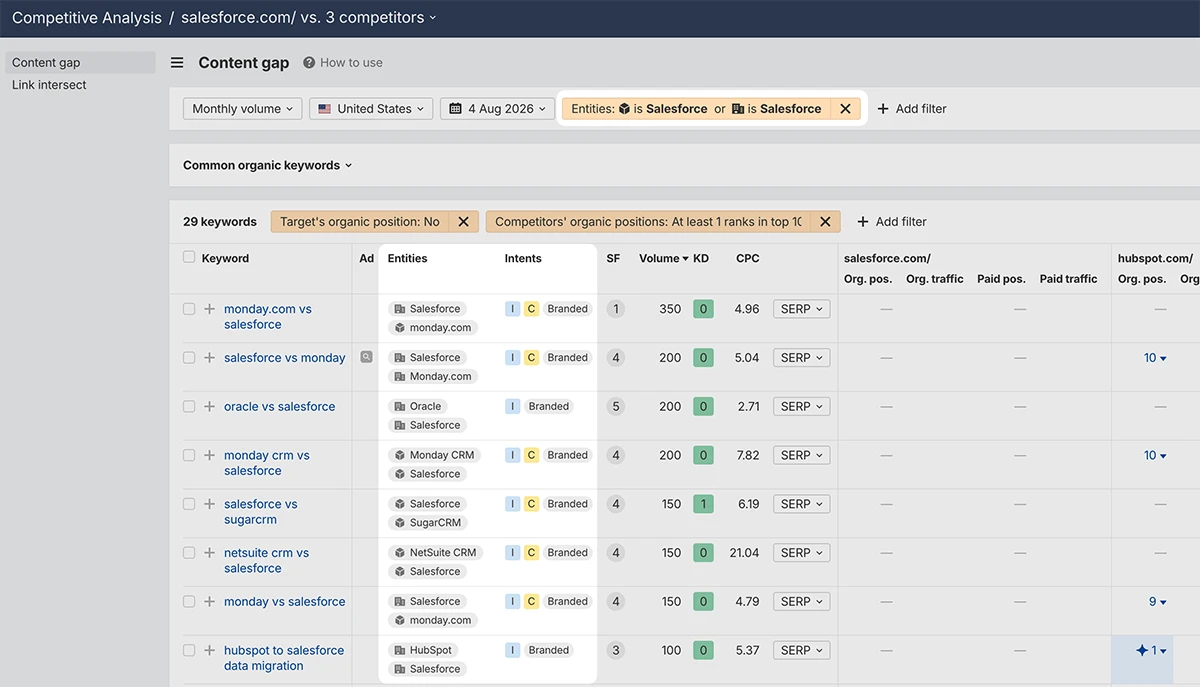This screenshot has height=687, width=1200.
Task: Check the monday crm vs salesforce row
Action: 189,455
